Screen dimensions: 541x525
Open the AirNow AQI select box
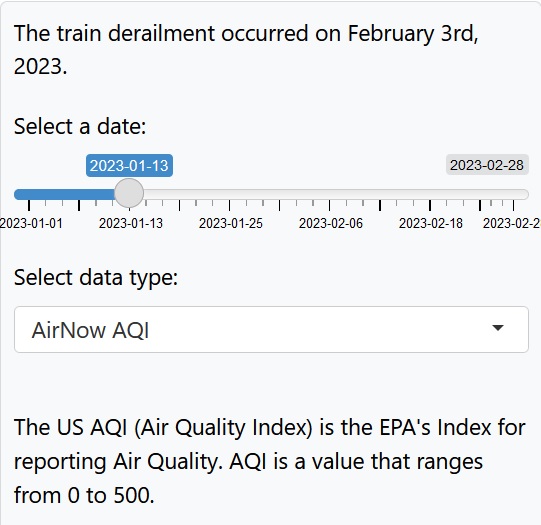tap(271, 329)
